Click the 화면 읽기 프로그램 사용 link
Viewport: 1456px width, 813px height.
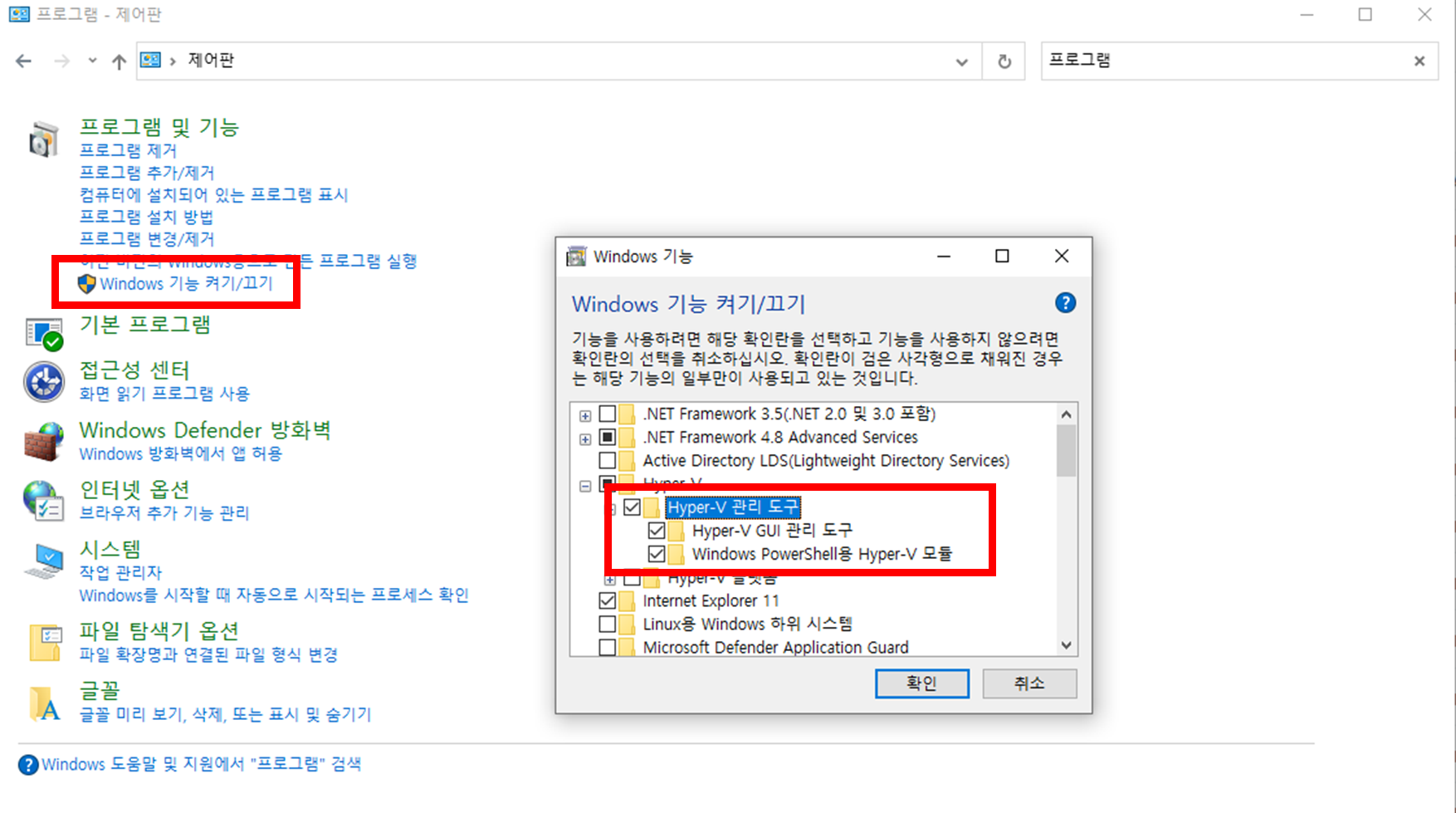164,394
